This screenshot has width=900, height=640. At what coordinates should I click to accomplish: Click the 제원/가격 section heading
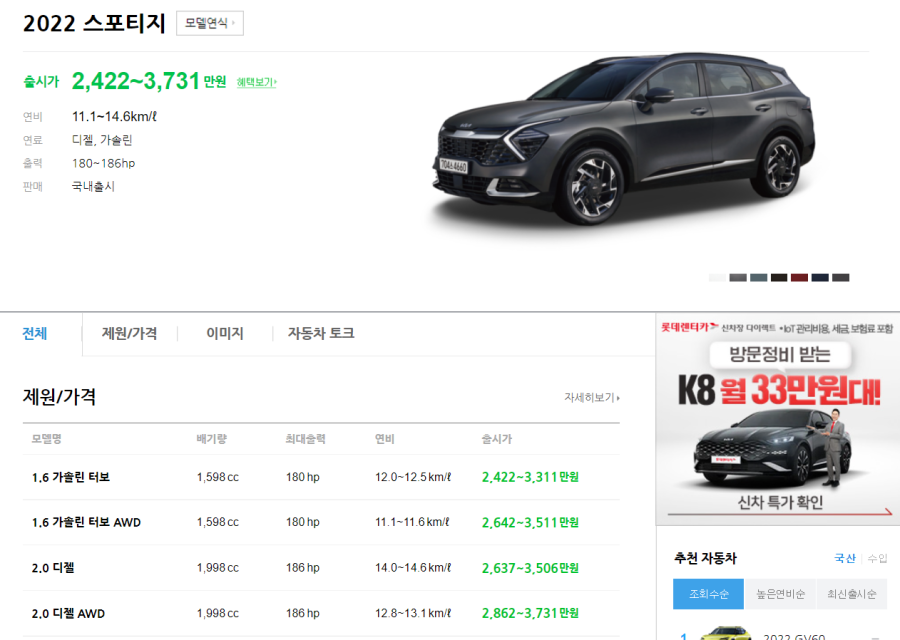pyautogui.click(x=59, y=397)
